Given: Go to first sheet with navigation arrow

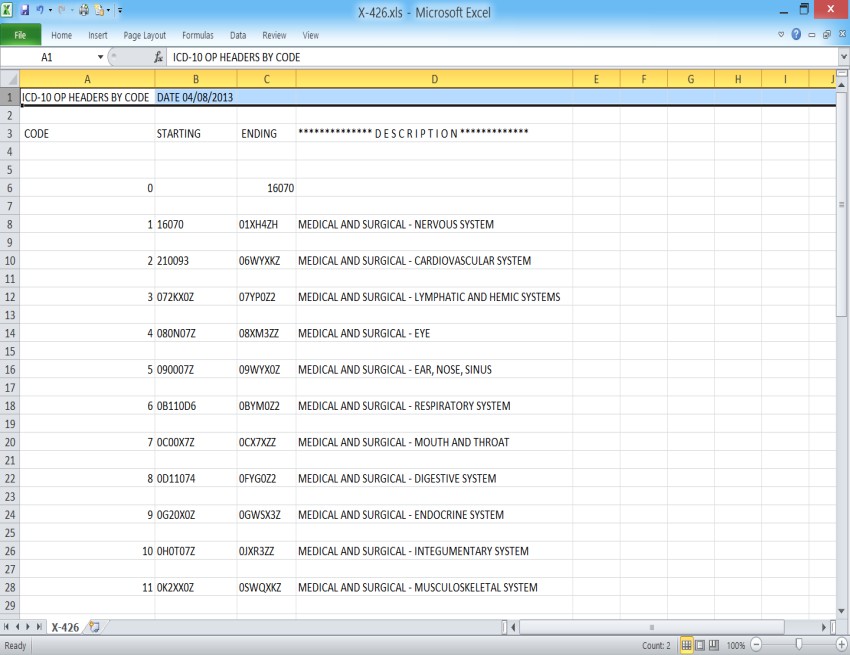Looking at the screenshot, I should tap(7, 627).
